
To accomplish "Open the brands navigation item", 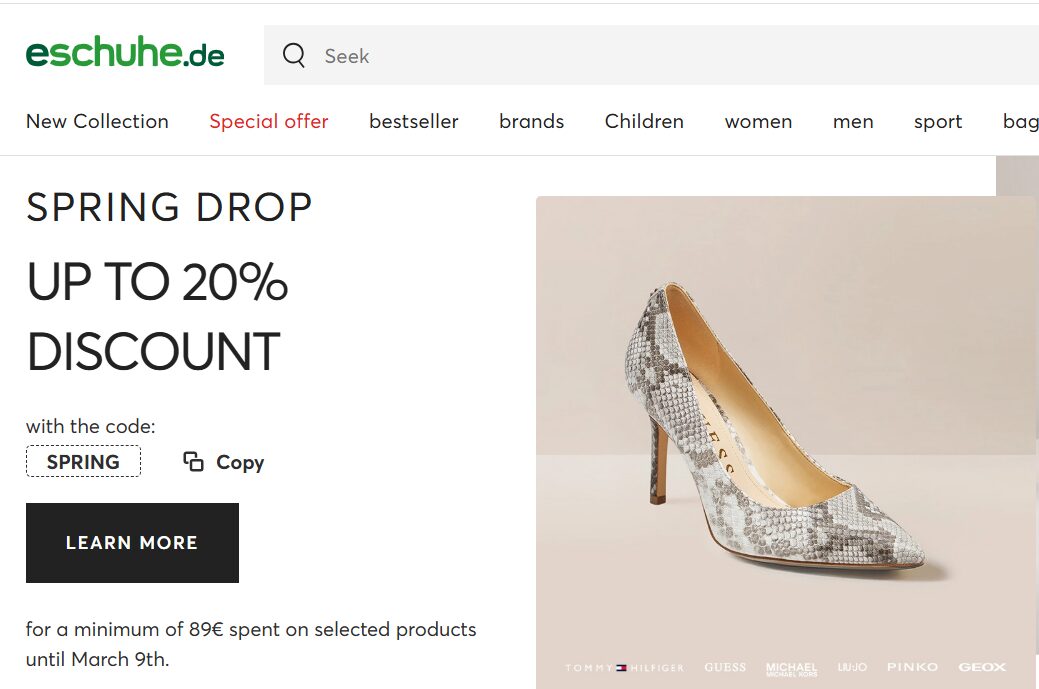I will pyautogui.click(x=531, y=122).
